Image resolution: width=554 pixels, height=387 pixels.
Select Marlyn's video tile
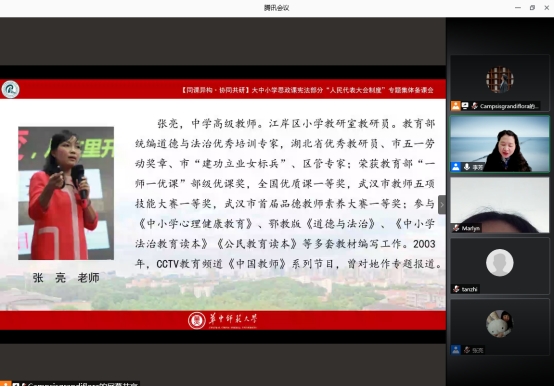[500, 205]
